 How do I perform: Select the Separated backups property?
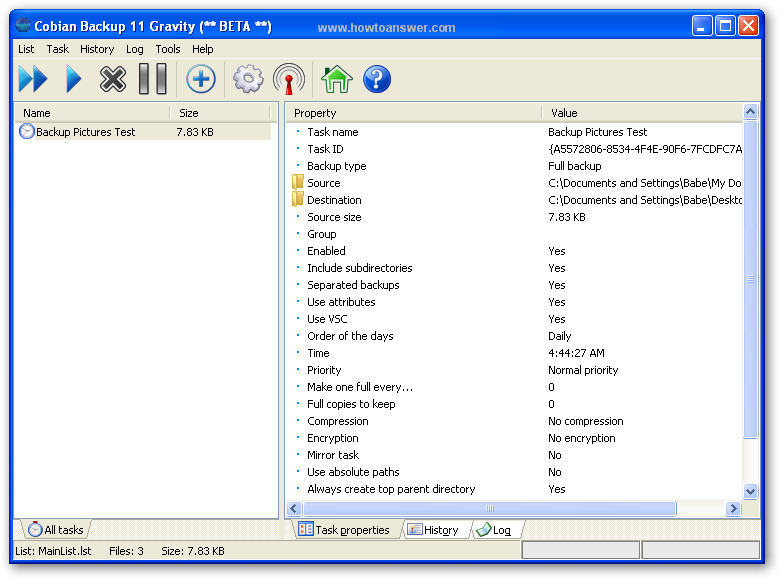click(514, 285)
